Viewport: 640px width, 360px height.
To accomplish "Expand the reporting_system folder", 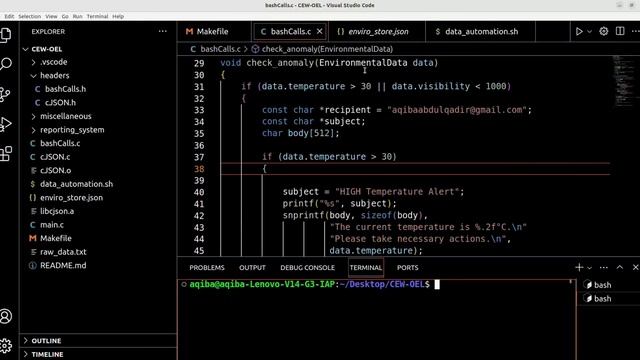I will [98, 130].
